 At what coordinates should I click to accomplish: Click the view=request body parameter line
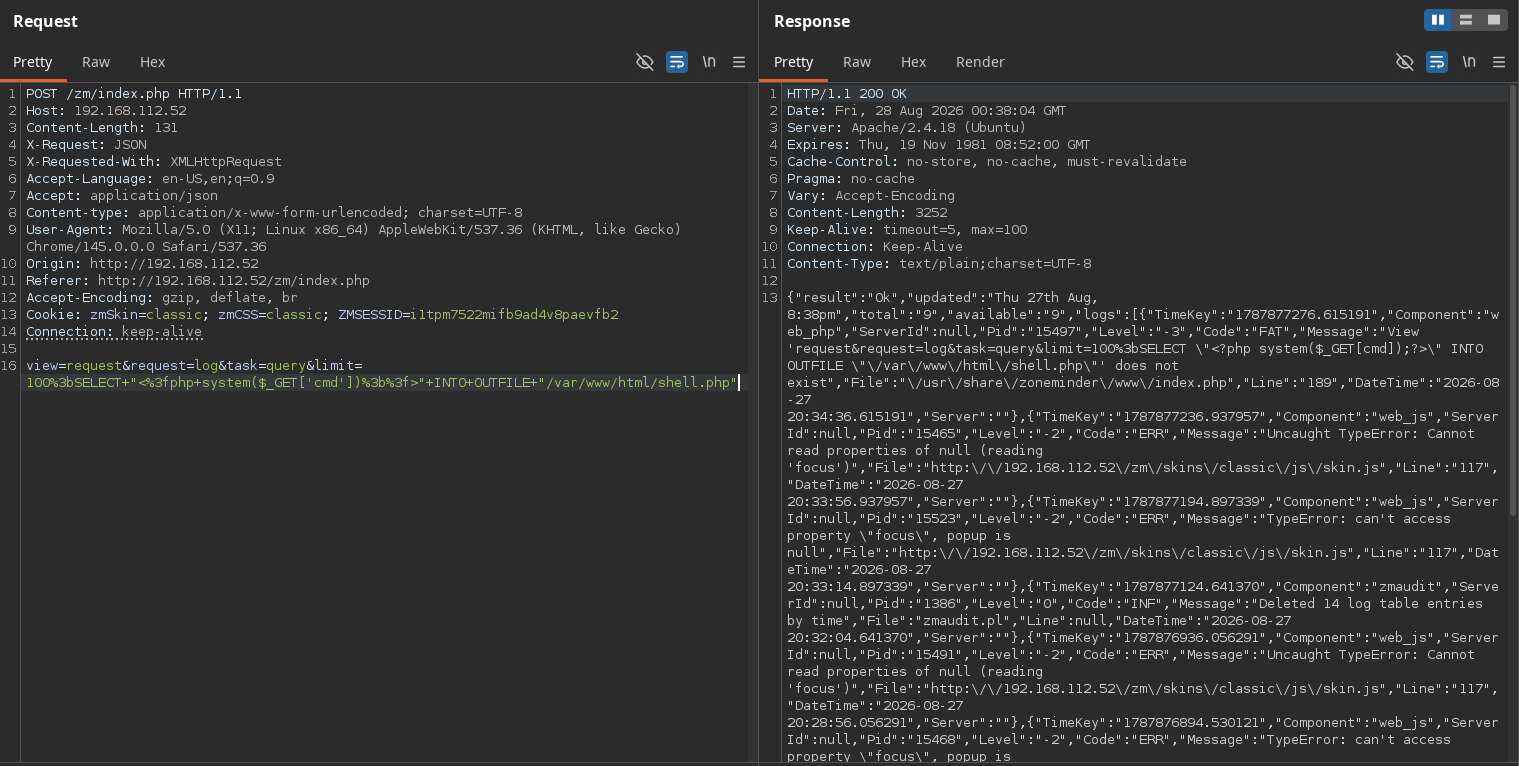click(x=194, y=366)
